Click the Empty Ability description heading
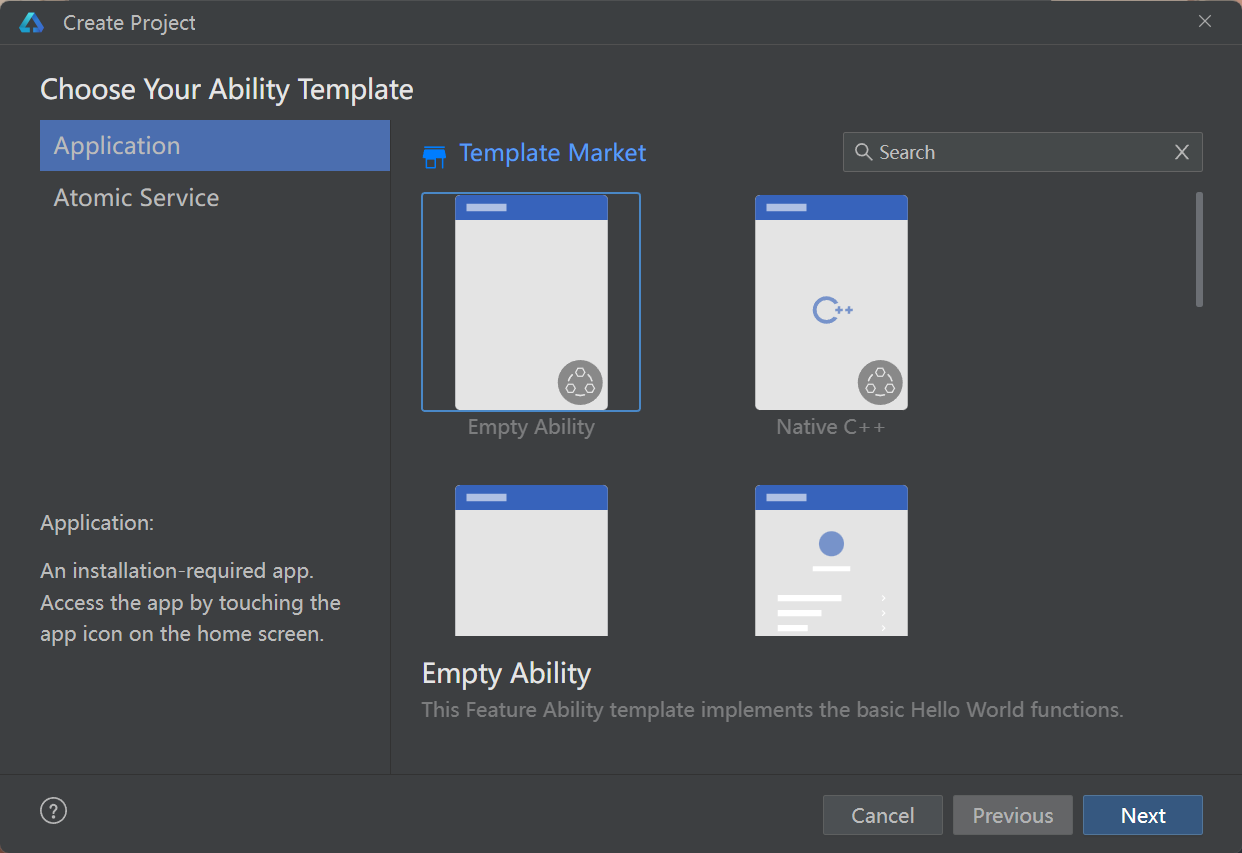The image size is (1242, 853). pyautogui.click(x=506, y=673)
